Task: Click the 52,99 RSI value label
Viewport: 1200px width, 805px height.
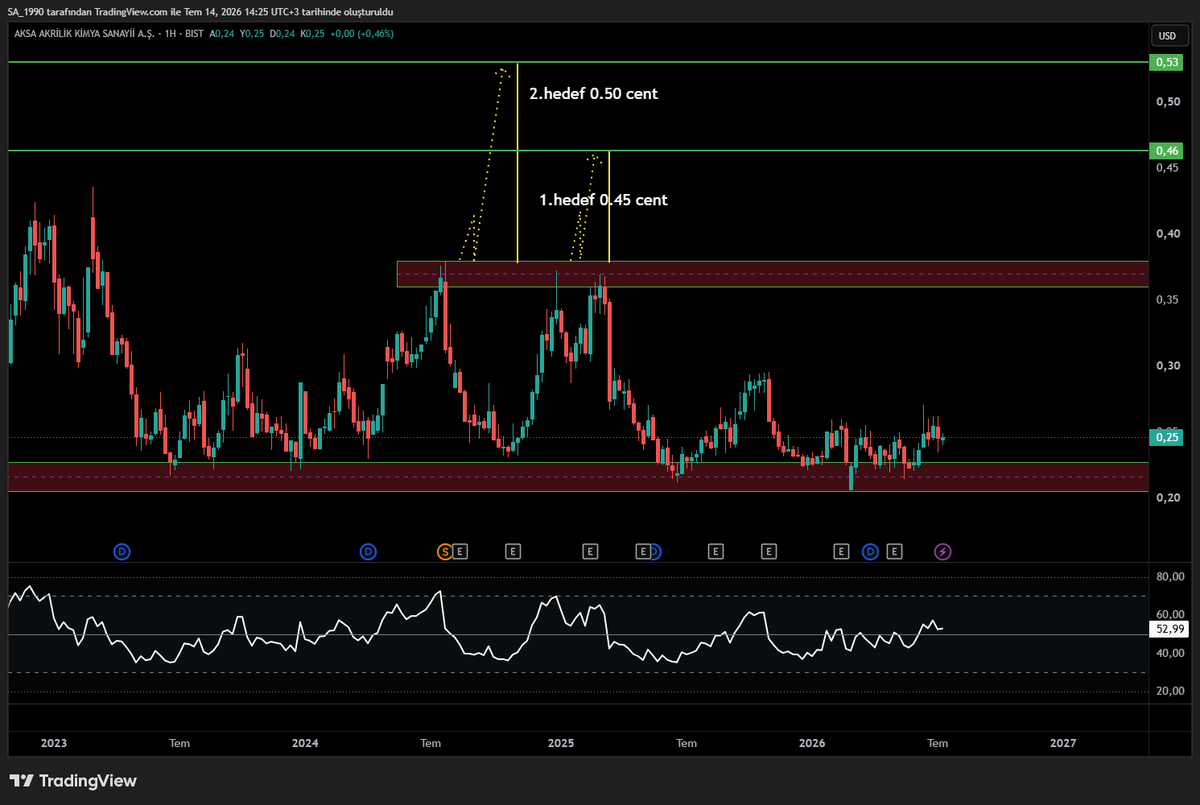Action: point(1171,630)
